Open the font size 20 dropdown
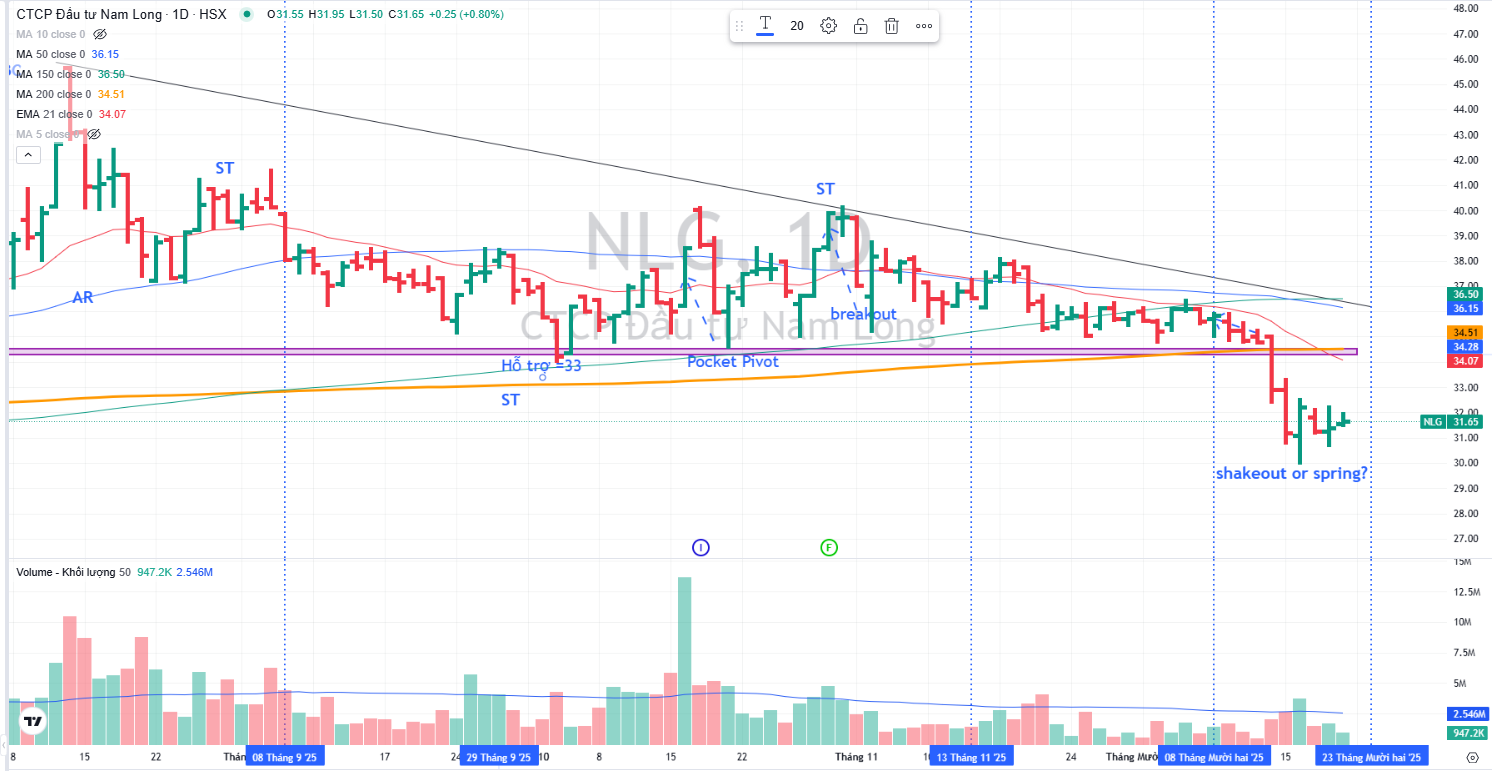1492x771 pixels. 797,26
